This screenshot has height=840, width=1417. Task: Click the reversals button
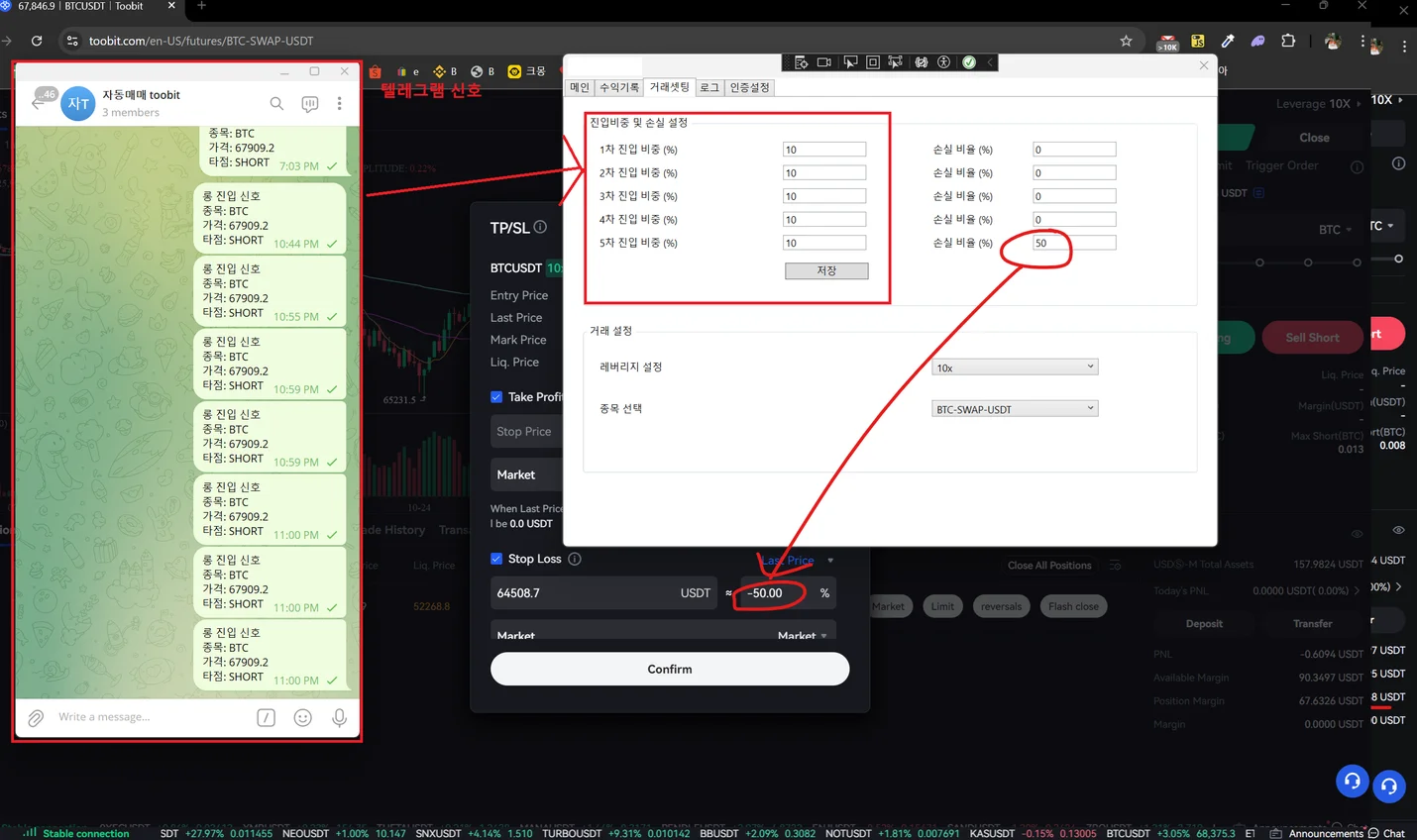click(x=1001, y=606)
